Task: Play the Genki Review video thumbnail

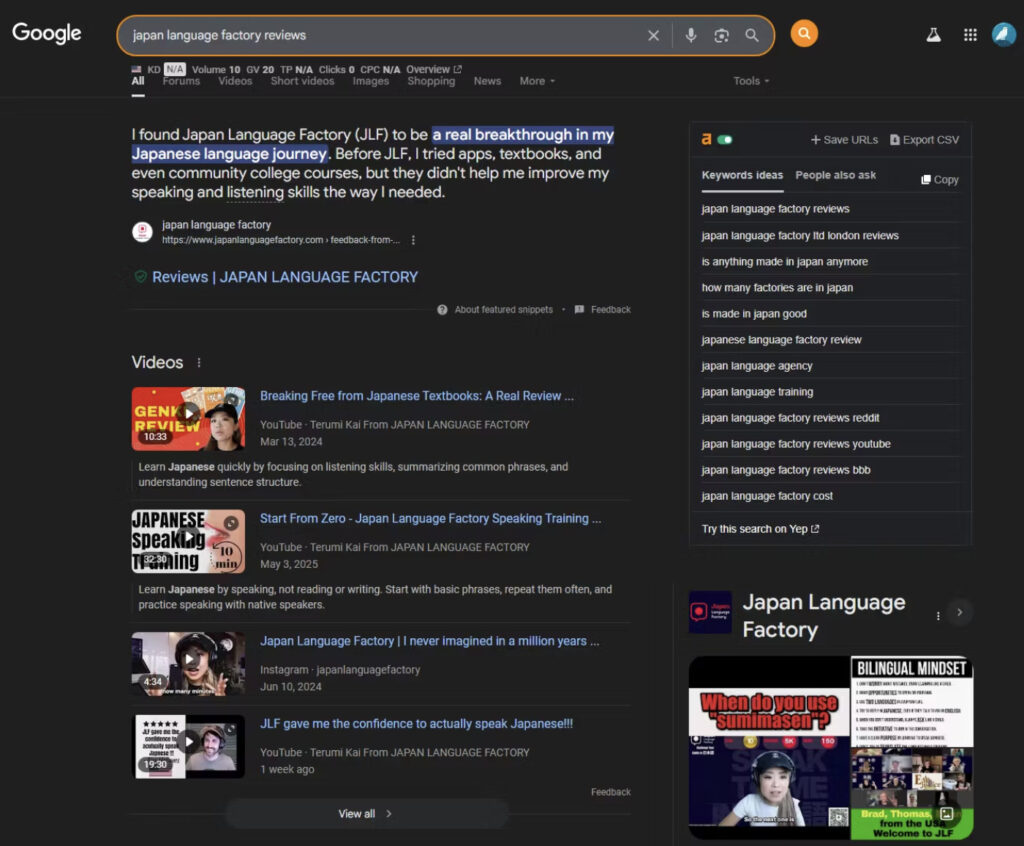Action: tap(188, 419)
